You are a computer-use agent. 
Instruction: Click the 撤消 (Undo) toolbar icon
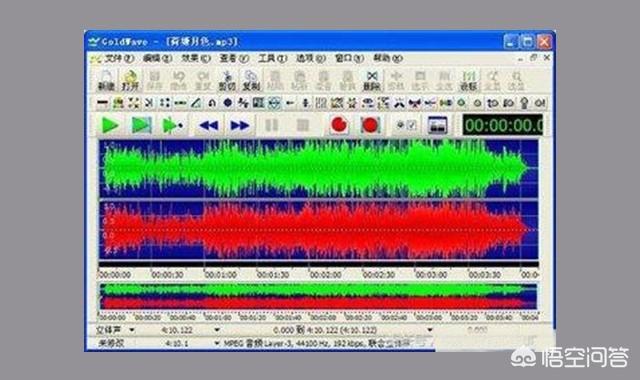tap(178, 80)
